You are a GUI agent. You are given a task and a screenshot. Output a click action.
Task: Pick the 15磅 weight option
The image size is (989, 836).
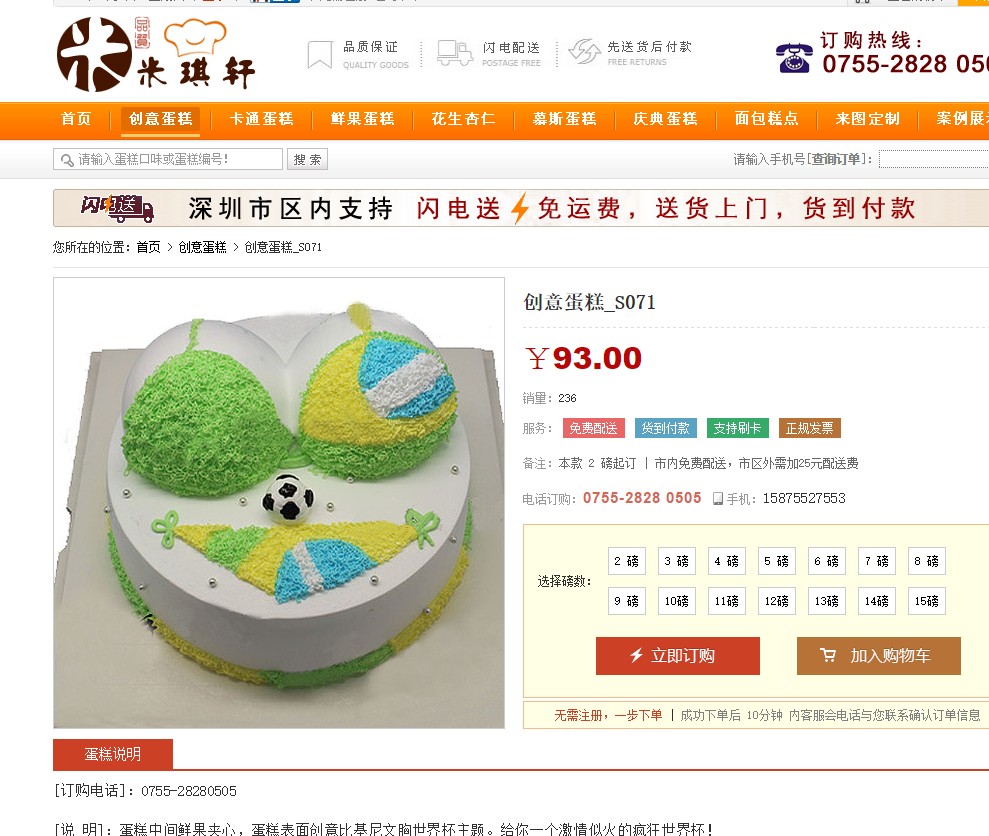[x=927, y=601]
